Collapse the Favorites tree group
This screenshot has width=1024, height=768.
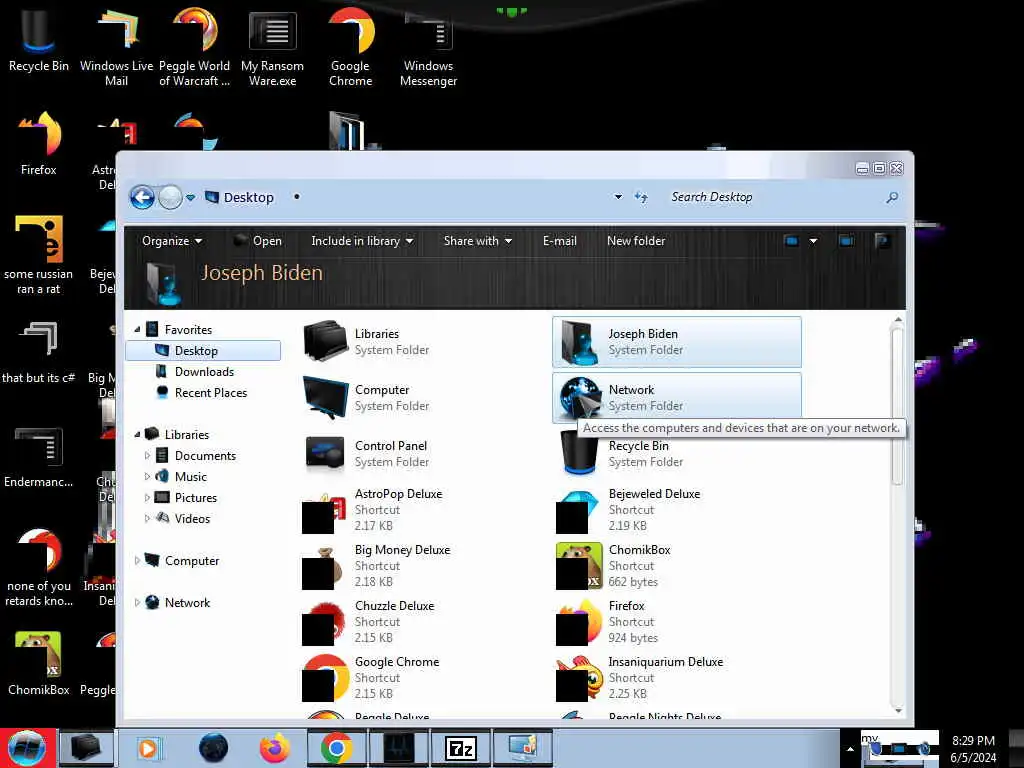click(137, 330)
